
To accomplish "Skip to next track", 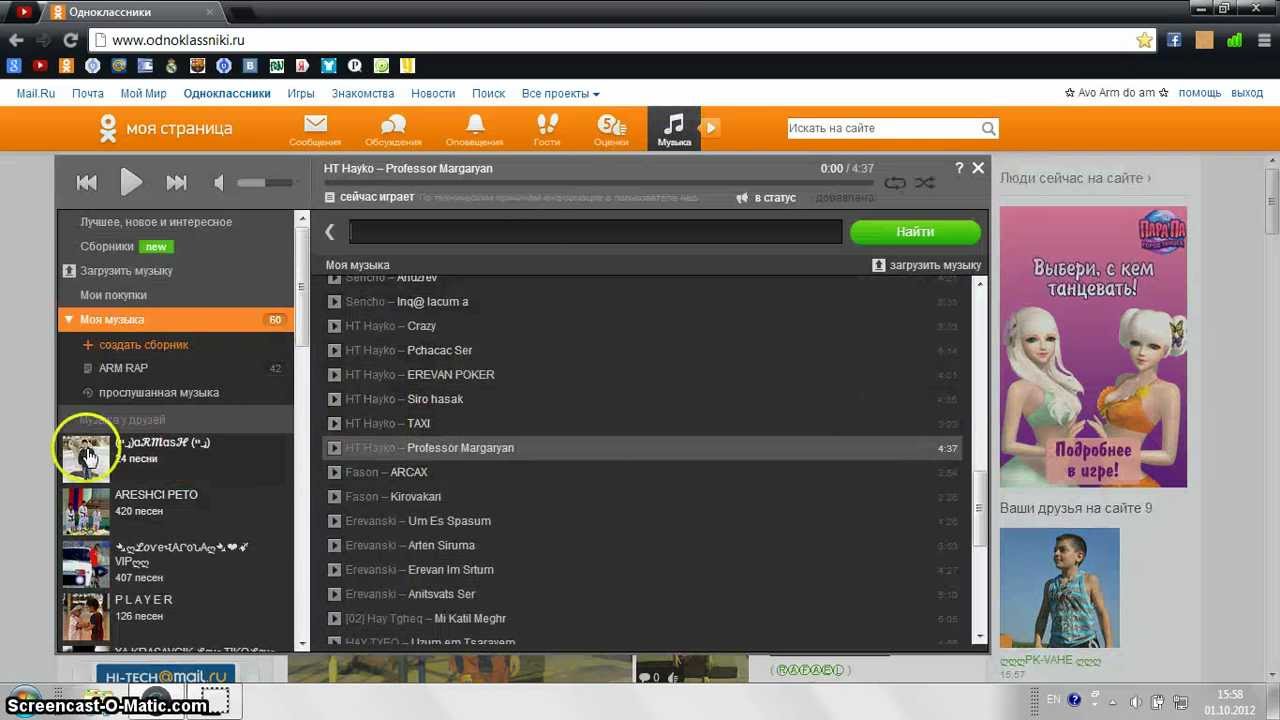I will point(176,182).
